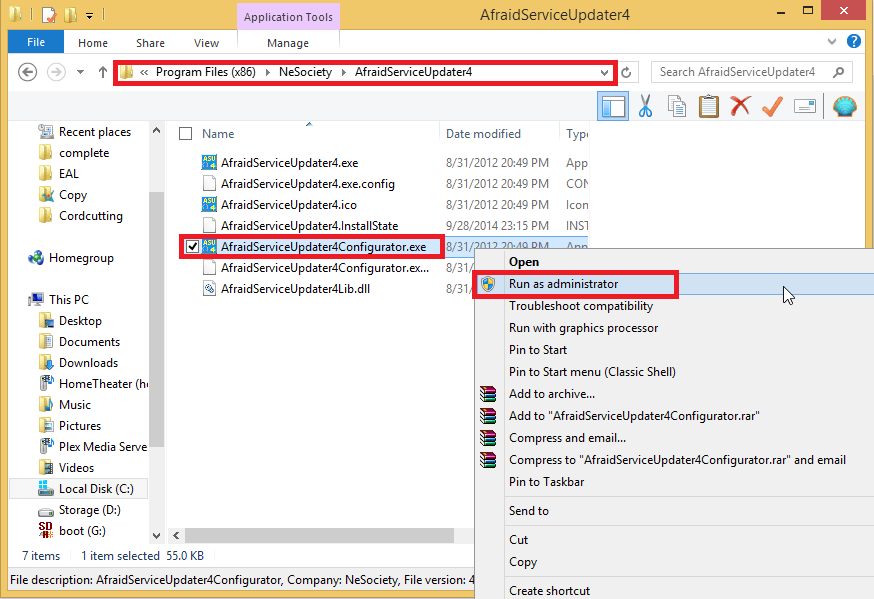Select Troubleshoot compatibility in the context menu

click(582, 306)
